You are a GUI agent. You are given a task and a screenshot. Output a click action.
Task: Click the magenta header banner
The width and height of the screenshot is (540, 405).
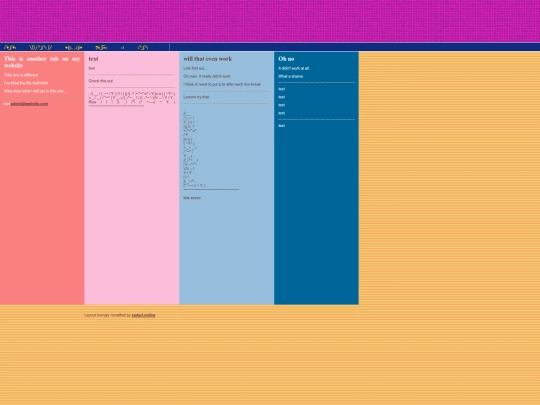[270, 21]
